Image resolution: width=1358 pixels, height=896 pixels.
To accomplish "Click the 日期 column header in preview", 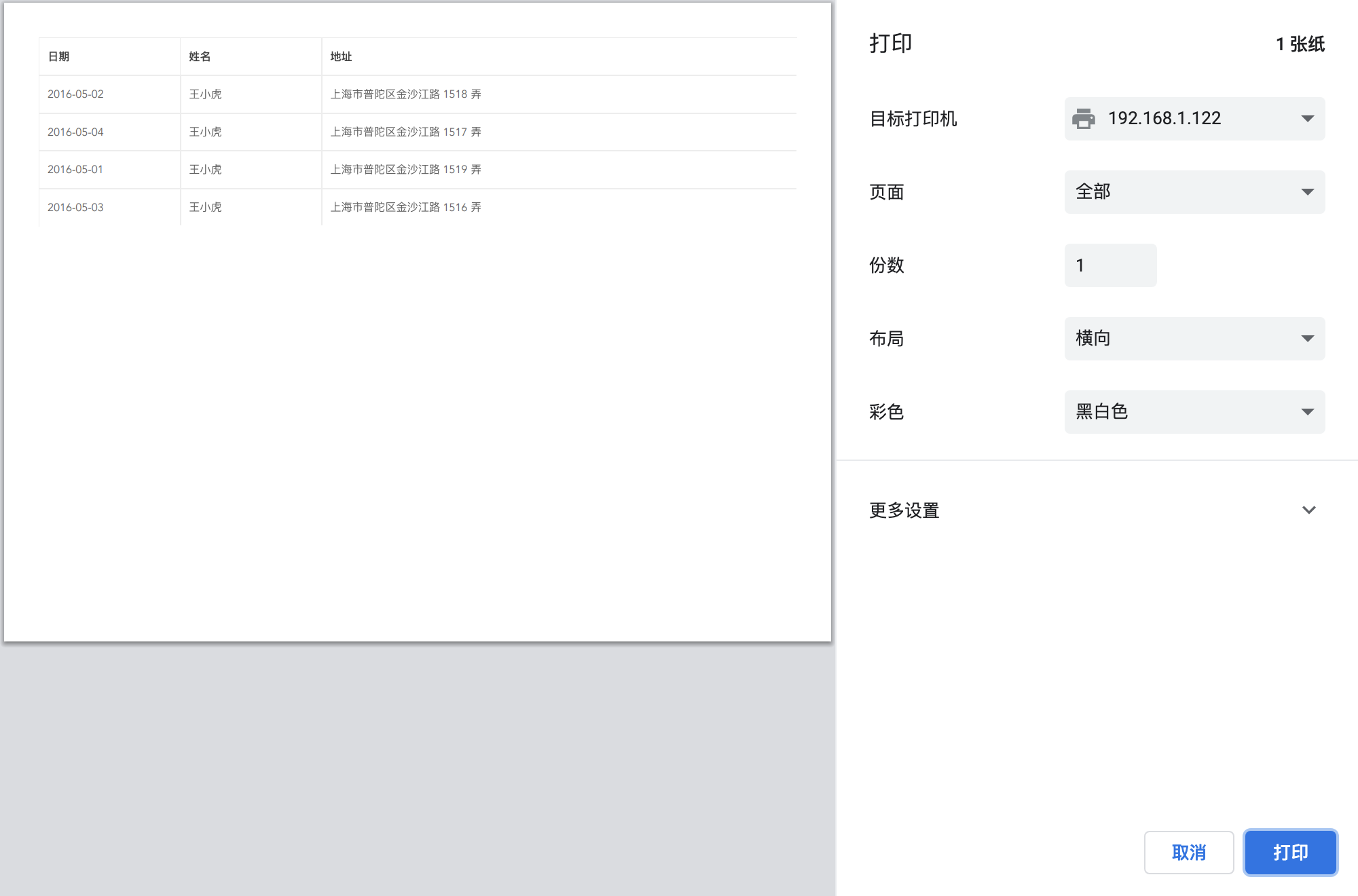I will [58, 56].
